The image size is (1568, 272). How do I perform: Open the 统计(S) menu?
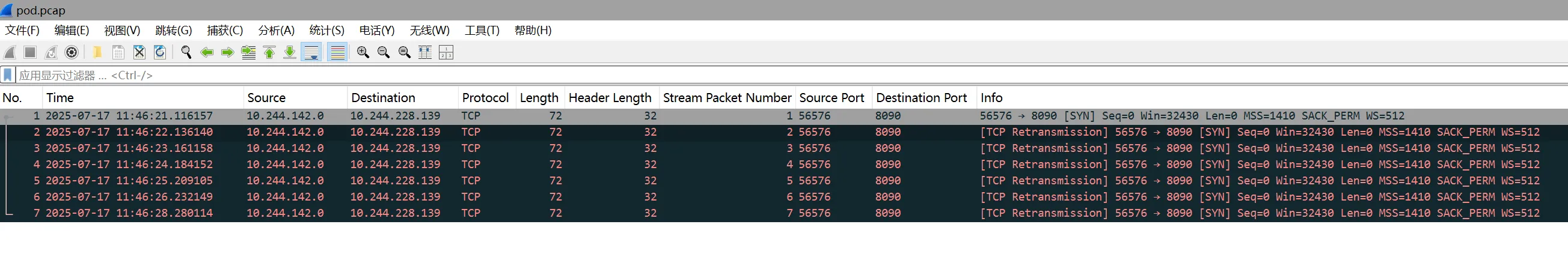326,31
